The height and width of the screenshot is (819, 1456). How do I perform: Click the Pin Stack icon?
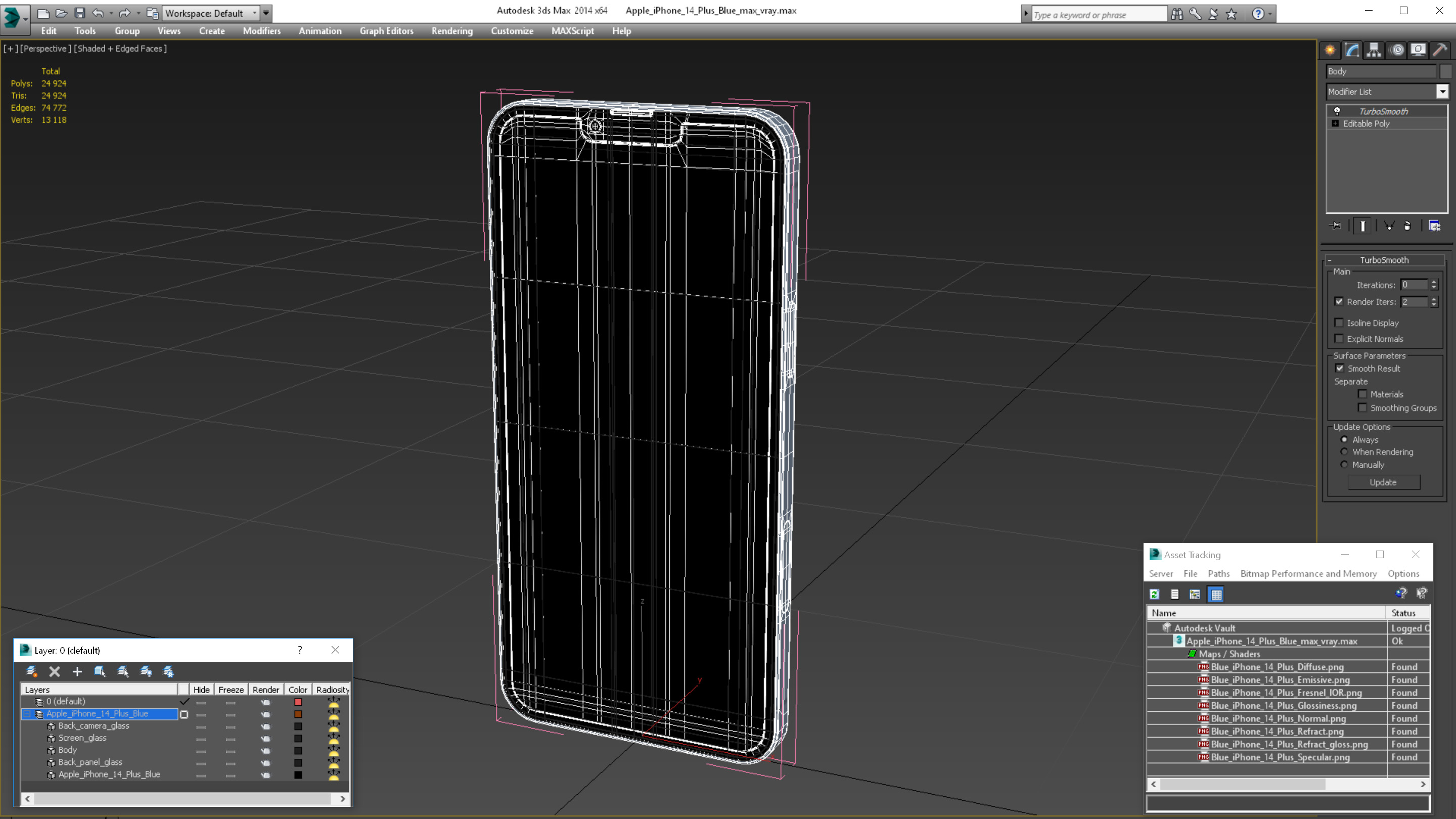tap(1336, 225)
